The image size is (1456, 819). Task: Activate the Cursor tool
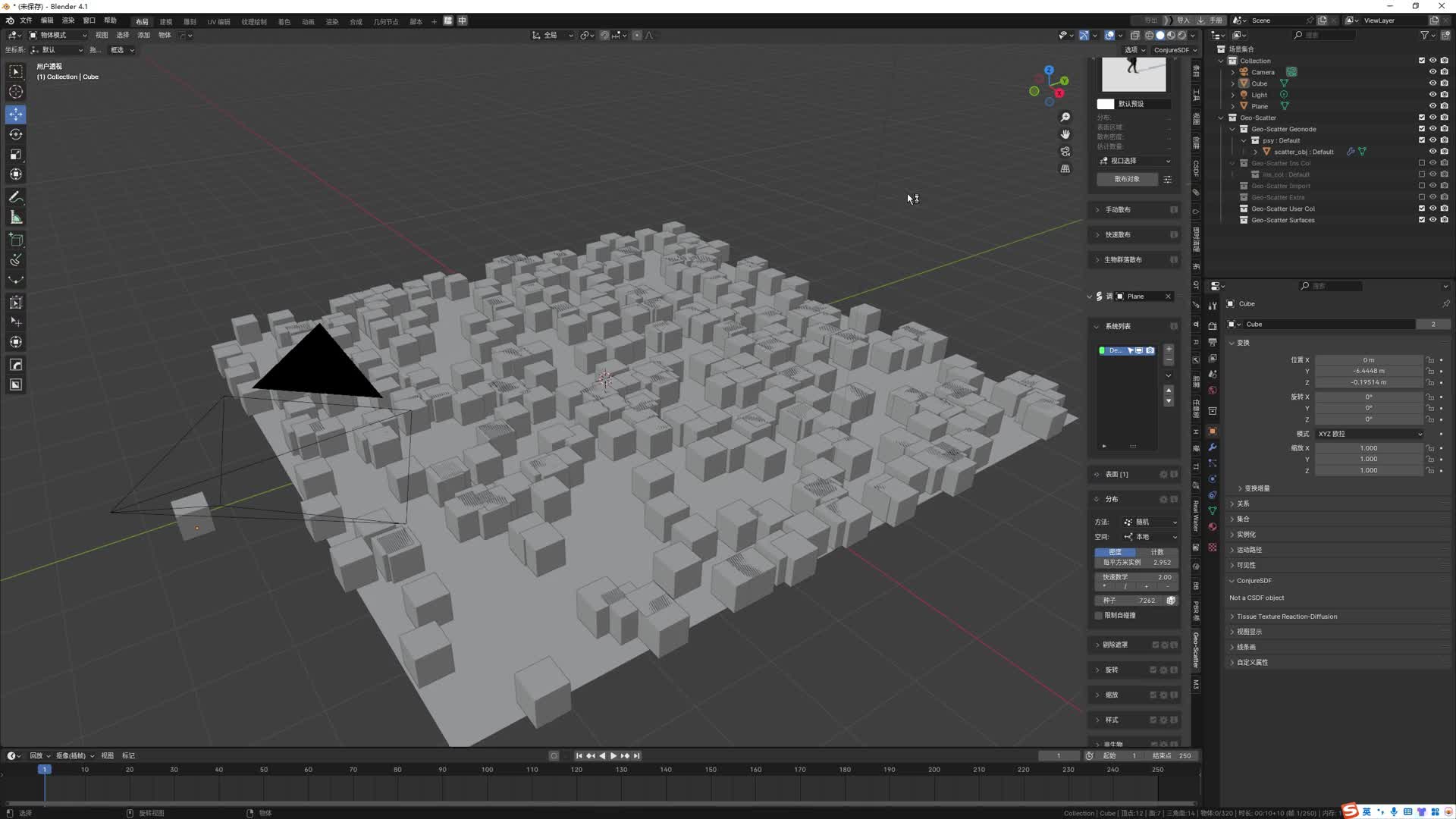click(16, 92)
